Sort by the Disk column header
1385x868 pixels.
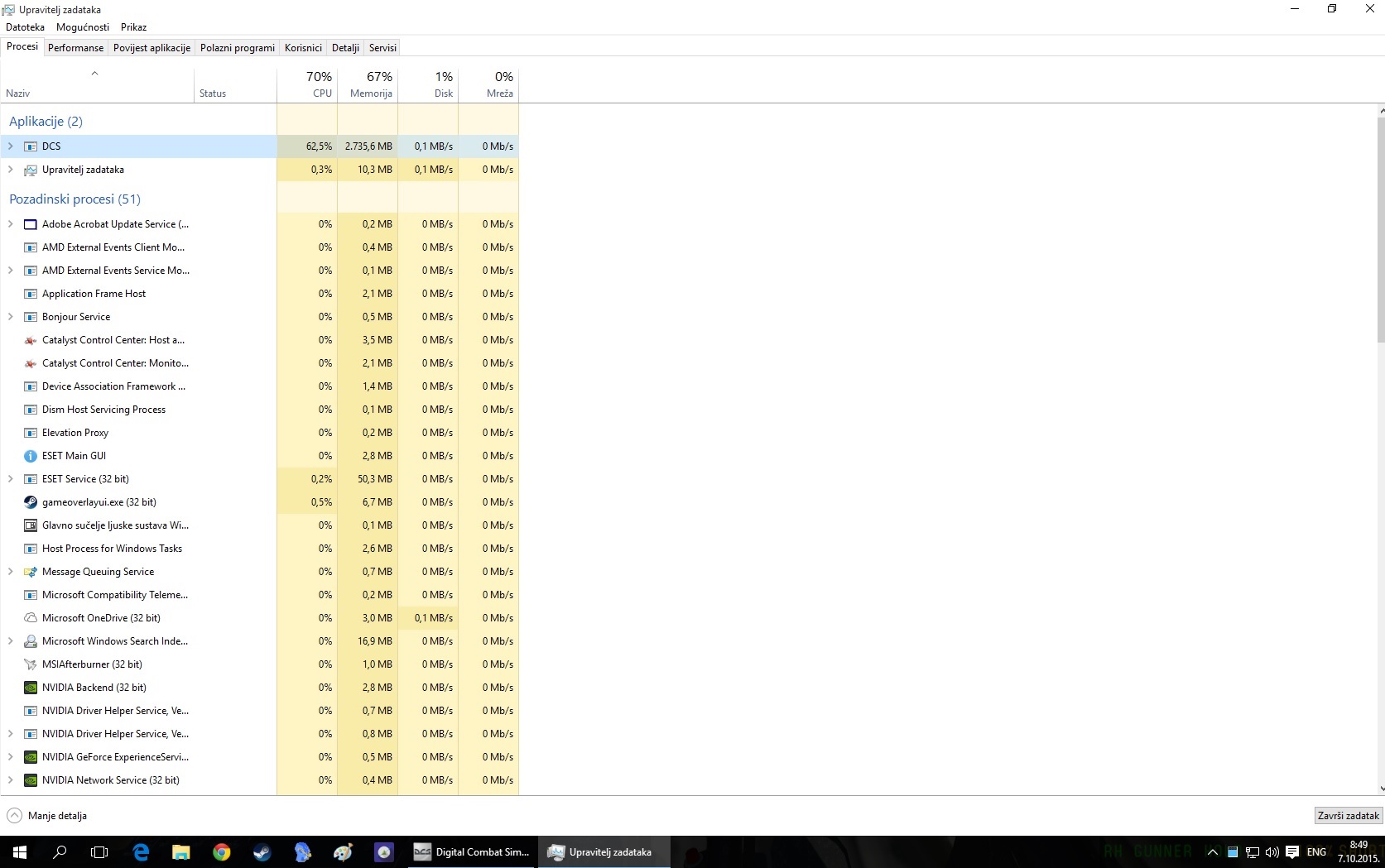428,84
